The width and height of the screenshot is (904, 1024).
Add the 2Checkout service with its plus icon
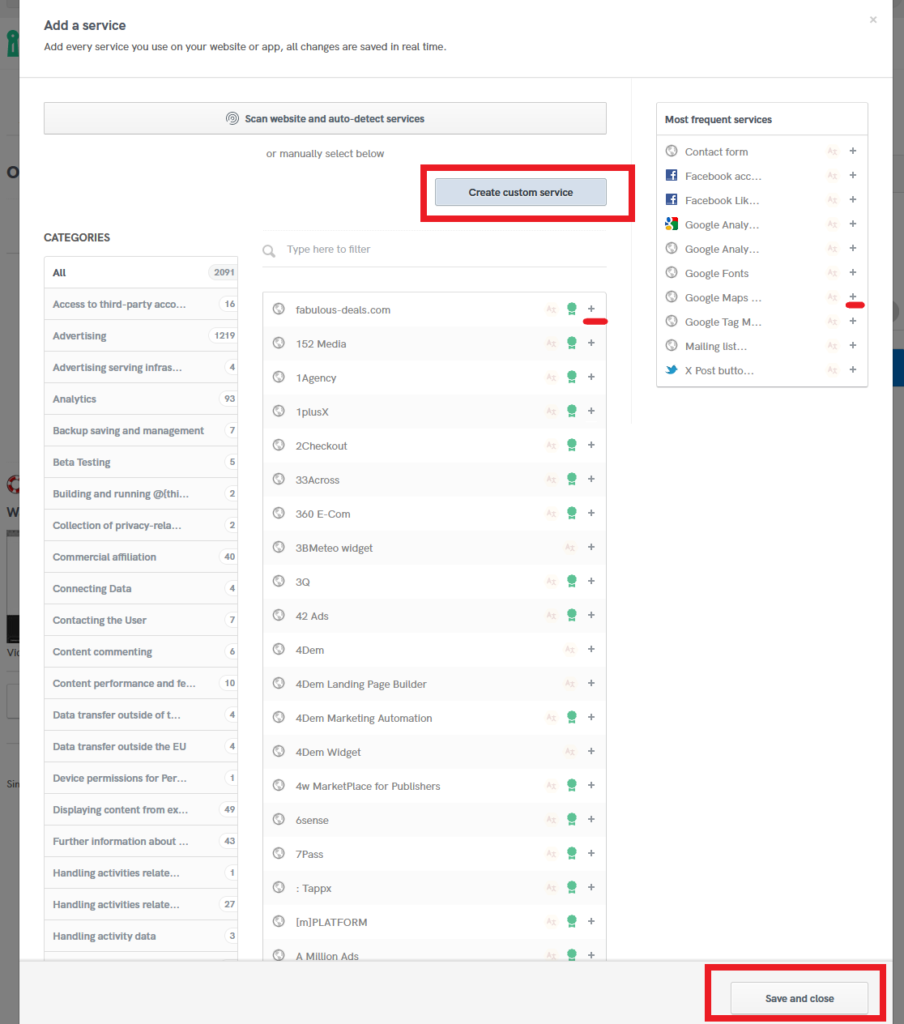coord(591,445)
